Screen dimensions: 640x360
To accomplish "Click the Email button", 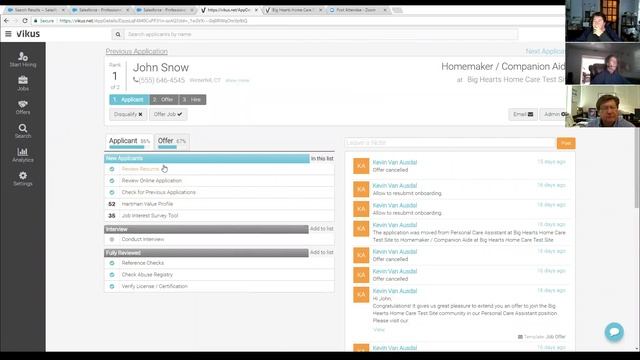I will 523,114.
